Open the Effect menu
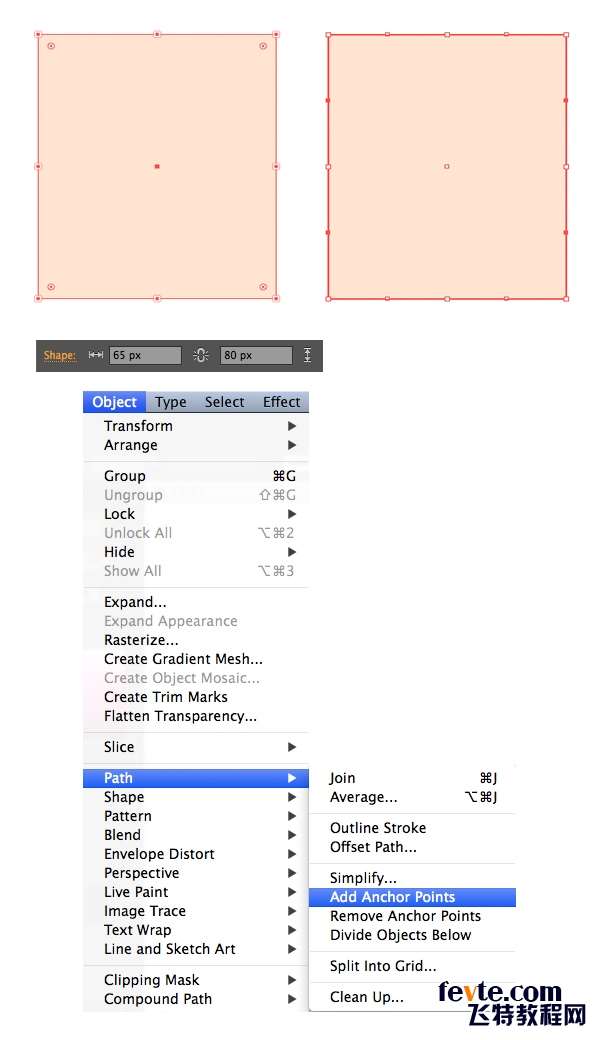 point(281,402)
